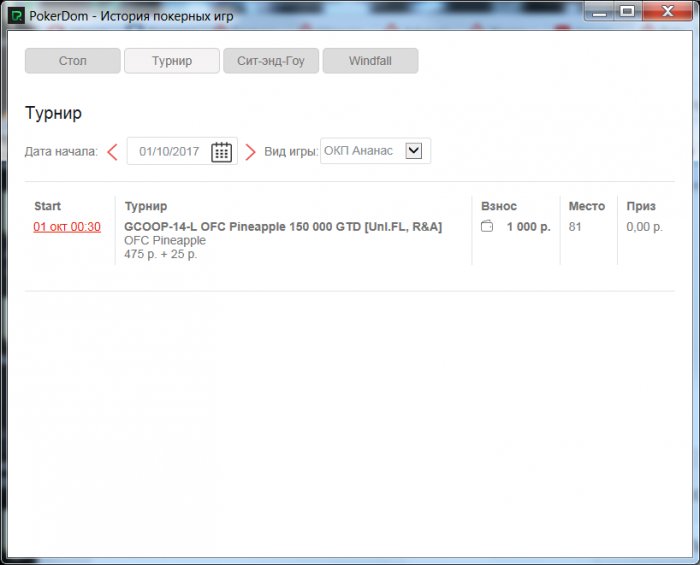Switch to the Windfall tab
Screen dimensions: 700x565
[x=371, y=61]
